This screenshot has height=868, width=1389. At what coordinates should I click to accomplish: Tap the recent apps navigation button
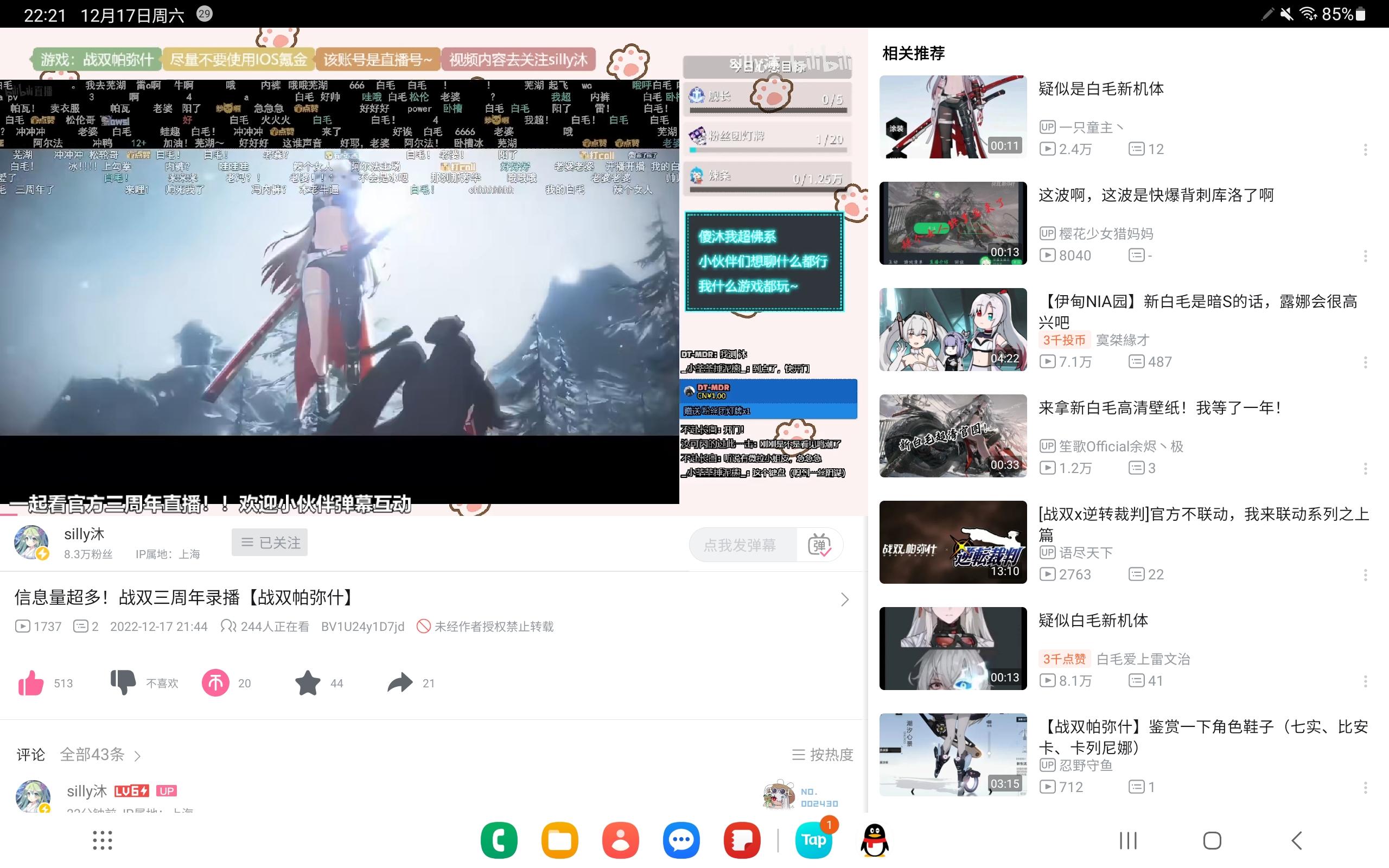point(1128,841)
